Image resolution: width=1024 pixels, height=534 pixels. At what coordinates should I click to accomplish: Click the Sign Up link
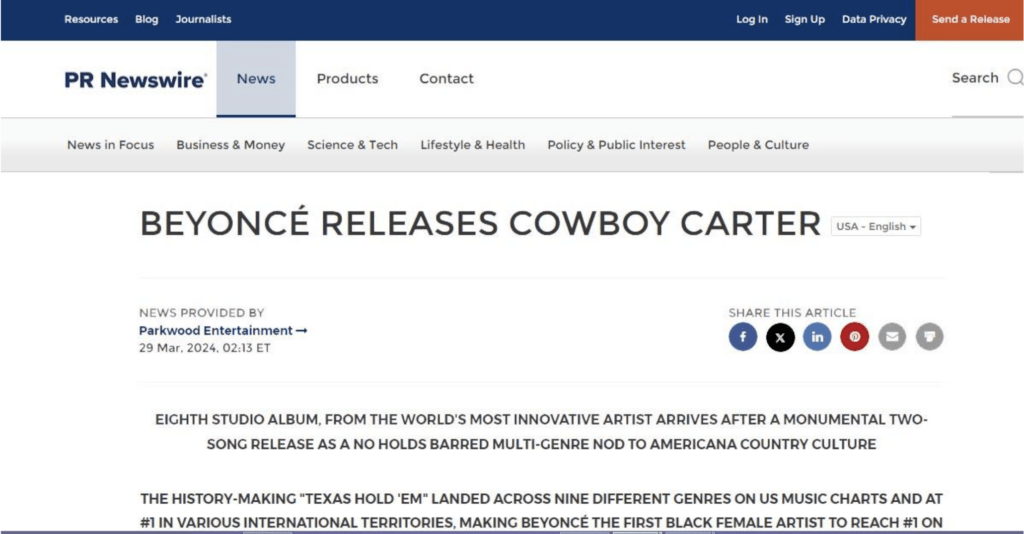point(805,20)
